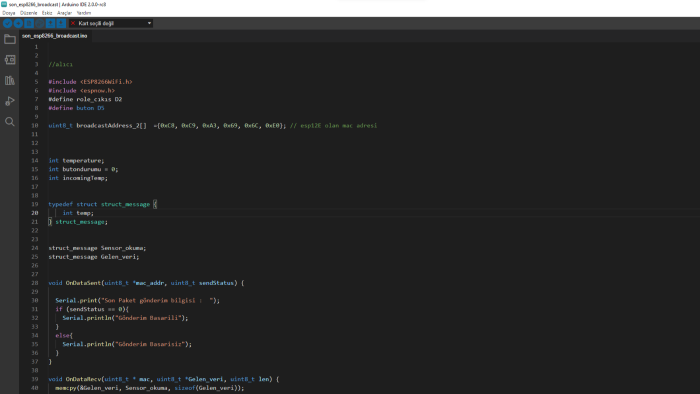Open the Boards Manager sidebar panel
The image size is (700, 394).
(10, 60)
